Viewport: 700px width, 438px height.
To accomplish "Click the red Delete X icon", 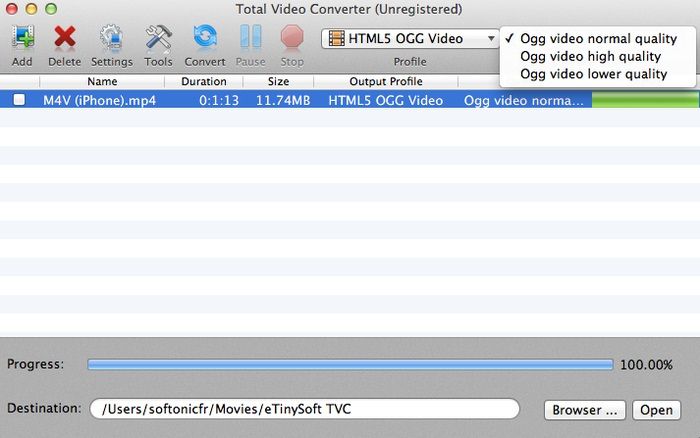I will (65, 37).
